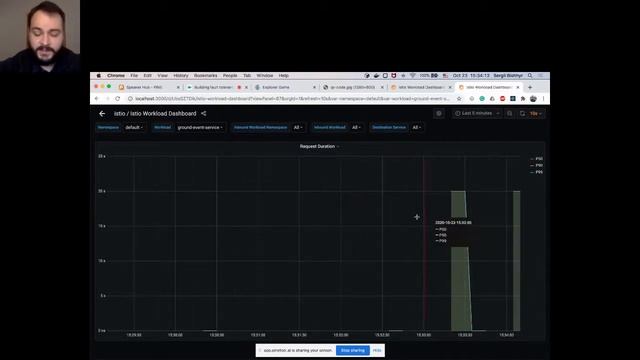
Task: Open the 10s refresh interval dropdown
Action: (536, 113)
